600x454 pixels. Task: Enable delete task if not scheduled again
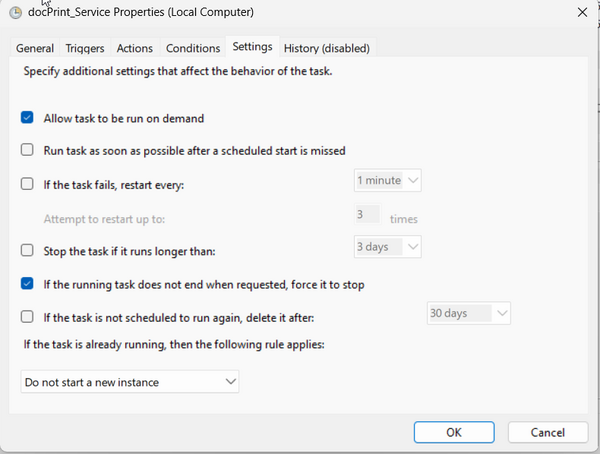click(28, 317)
